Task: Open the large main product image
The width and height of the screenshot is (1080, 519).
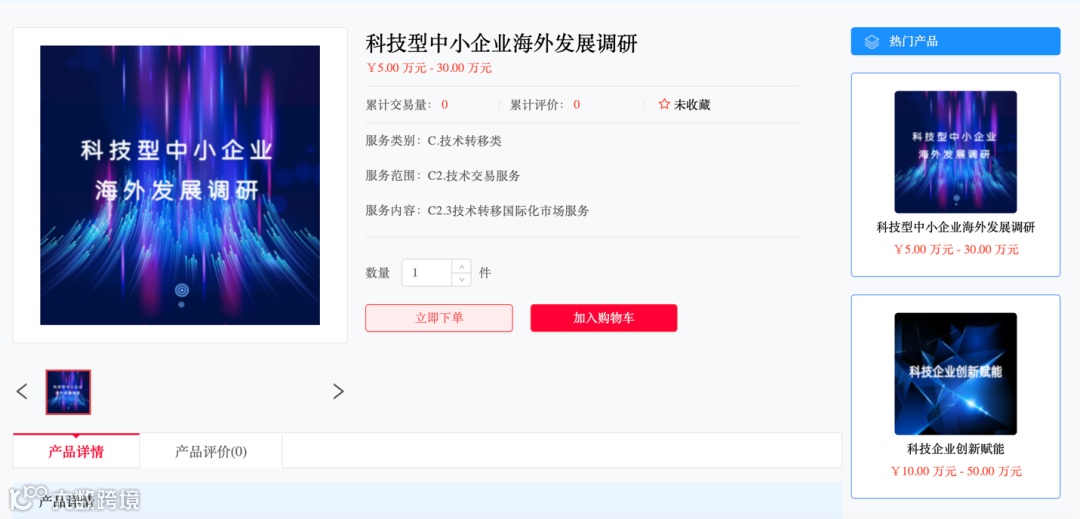Action: (x=180, y=185)
